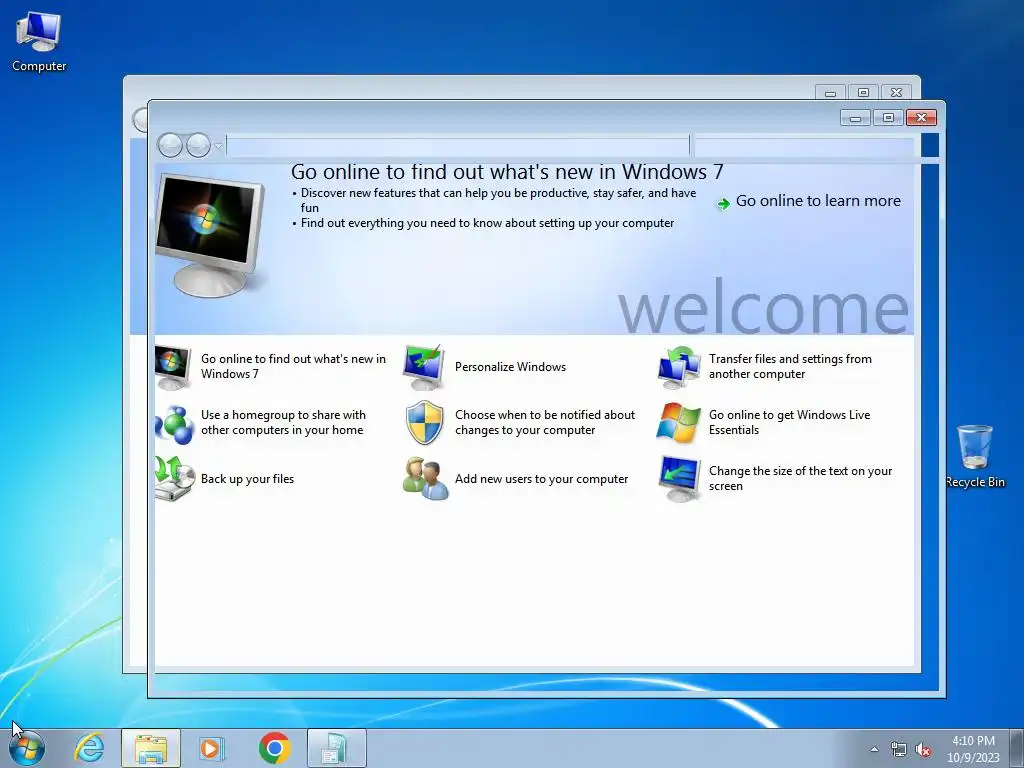
Task: Open Windows Explorer from the taskbar
Action: point(151,748)
